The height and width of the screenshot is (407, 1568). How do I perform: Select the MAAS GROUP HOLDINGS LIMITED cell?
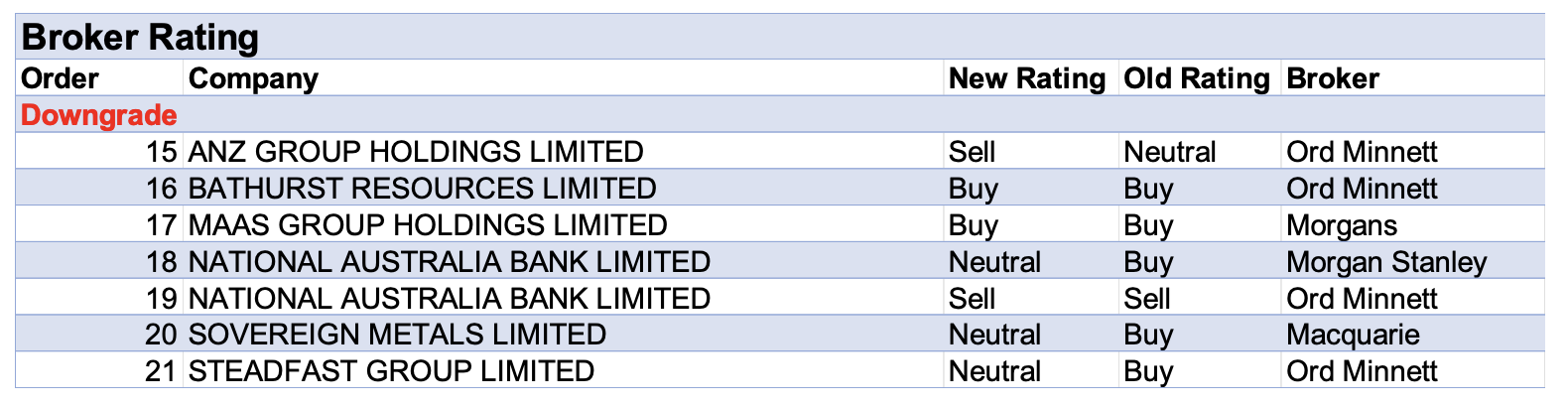tap(428, 225)
